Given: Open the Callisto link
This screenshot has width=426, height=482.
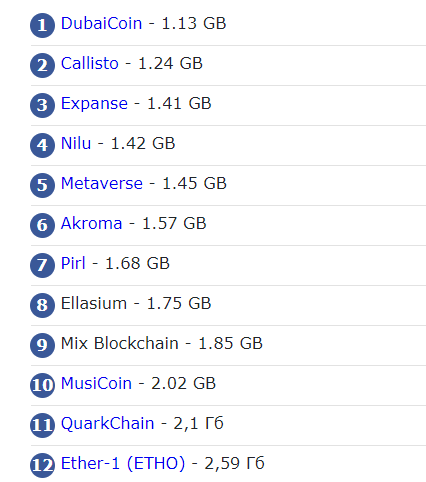Looking at the screenshot, I should pyautogui.click(x=90, y=63).
